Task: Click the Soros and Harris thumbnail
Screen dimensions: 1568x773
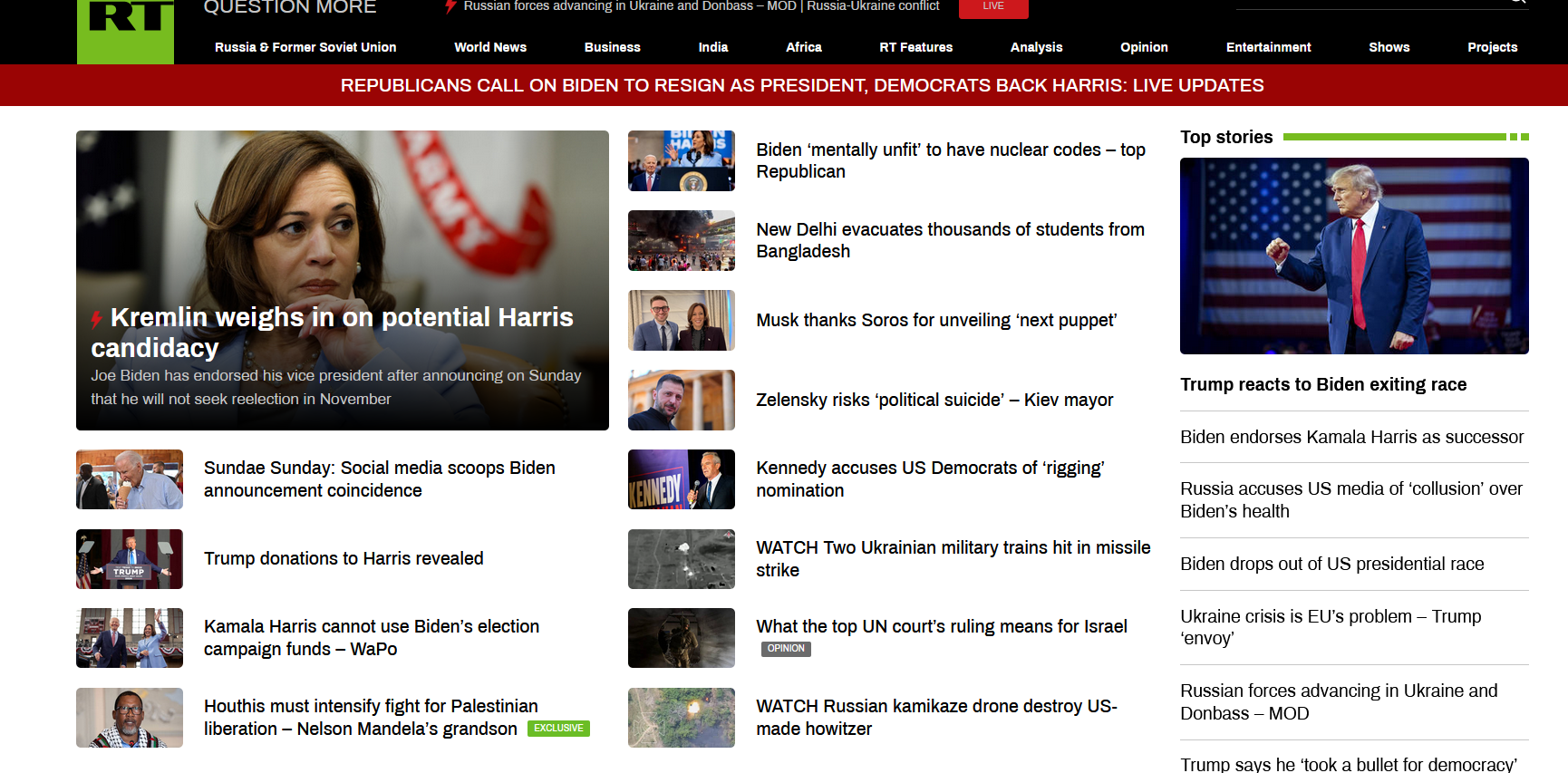Action: point(682,320)
